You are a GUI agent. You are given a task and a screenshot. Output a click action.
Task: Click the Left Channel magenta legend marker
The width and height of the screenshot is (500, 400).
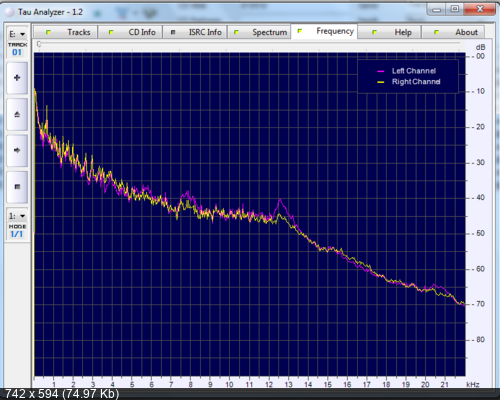click(380, 71)
